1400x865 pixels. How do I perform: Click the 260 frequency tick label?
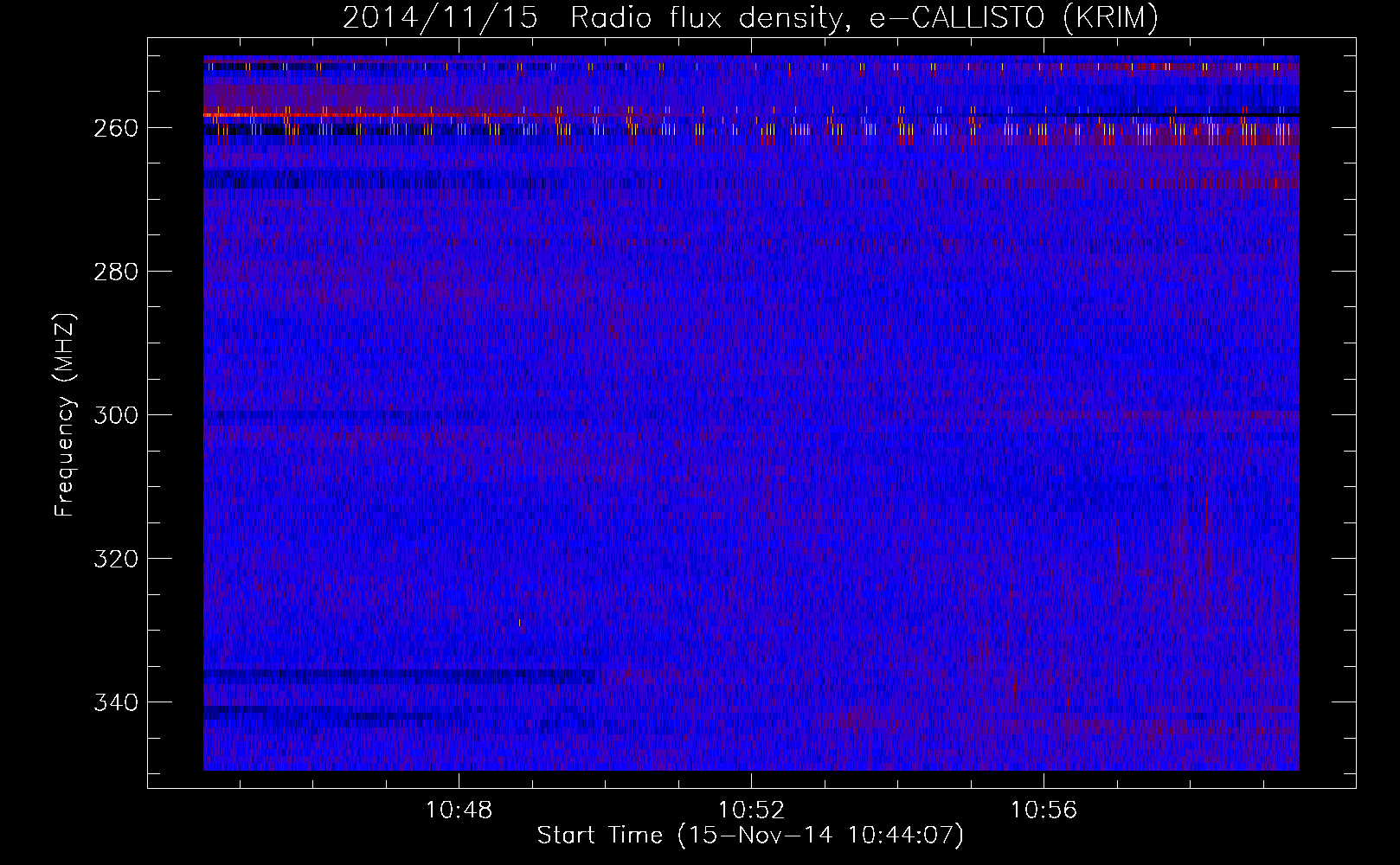(x=115, y=128)
